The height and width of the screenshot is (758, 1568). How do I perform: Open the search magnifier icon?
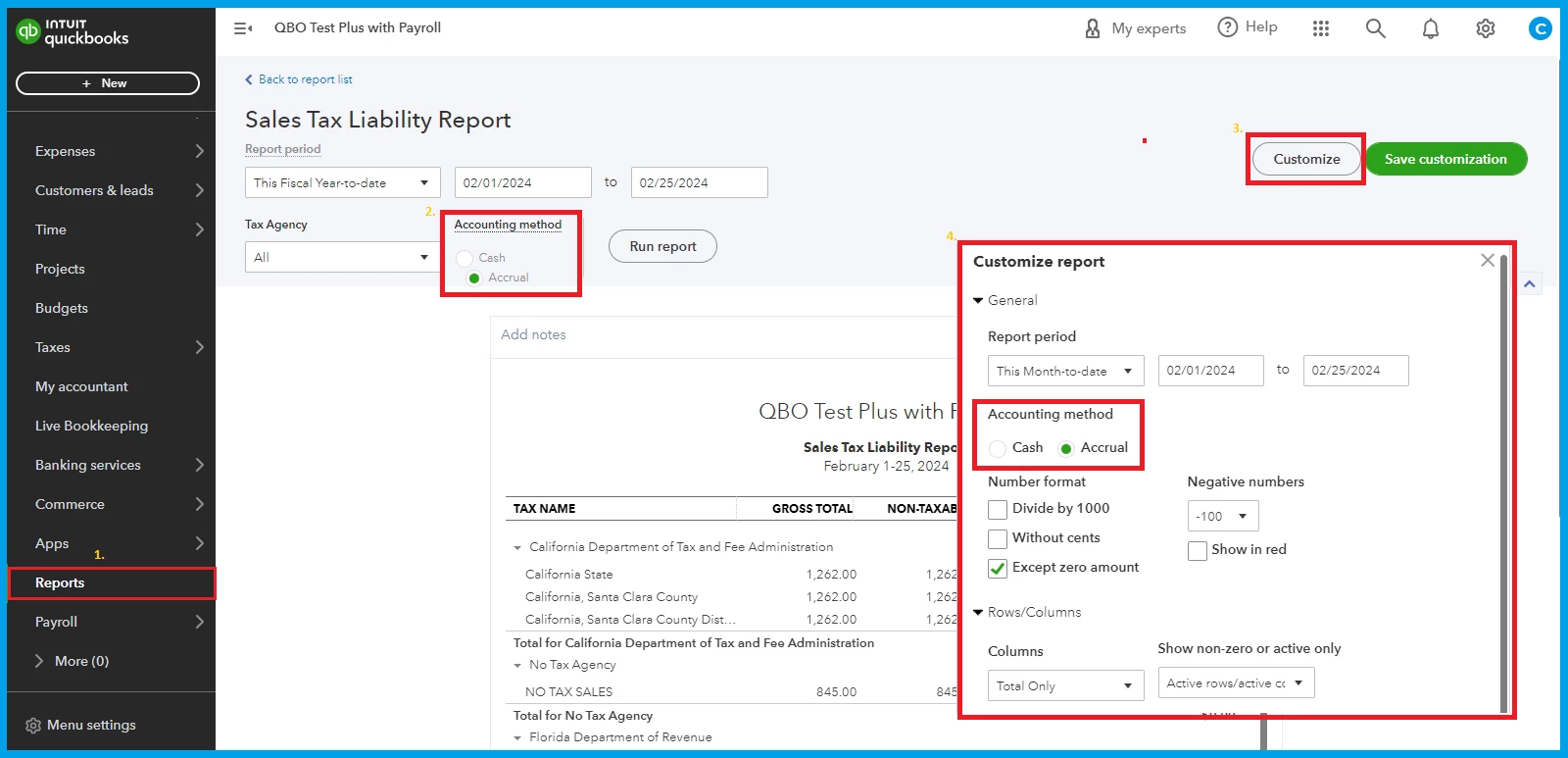click(x=1376, y=28)
